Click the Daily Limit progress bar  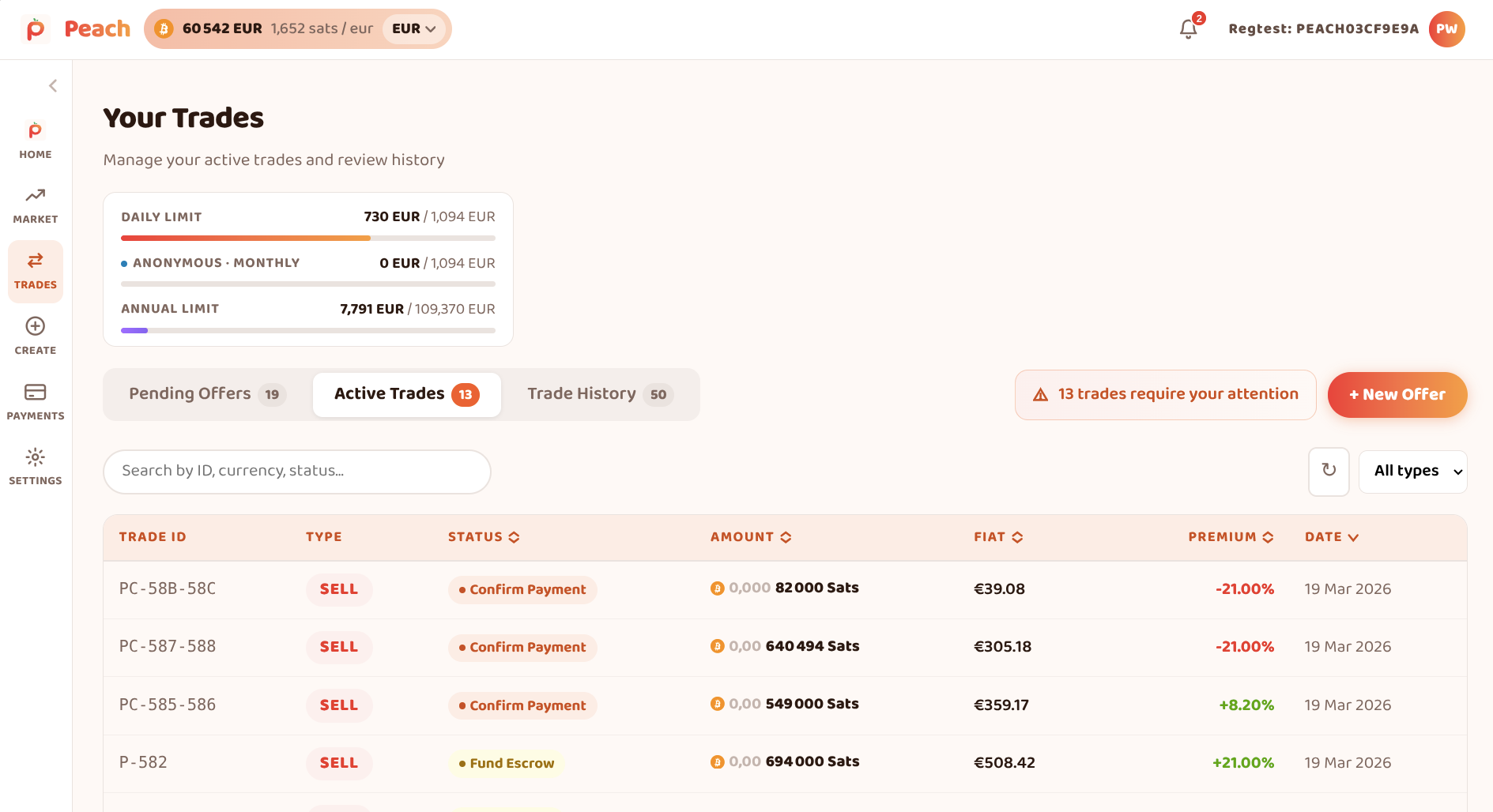308,238
